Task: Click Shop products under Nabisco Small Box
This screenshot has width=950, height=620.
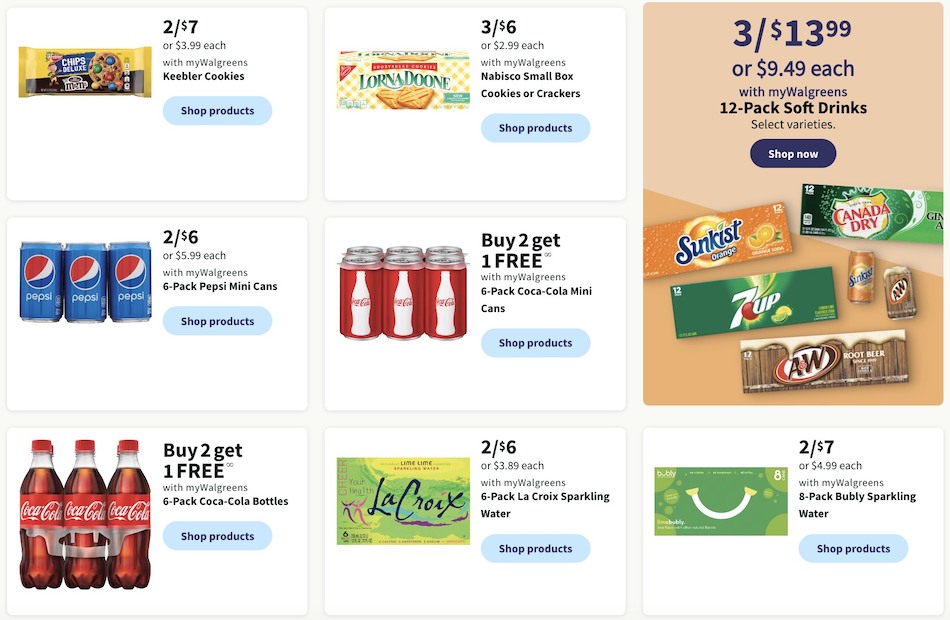Action: (x=535, y=128)
